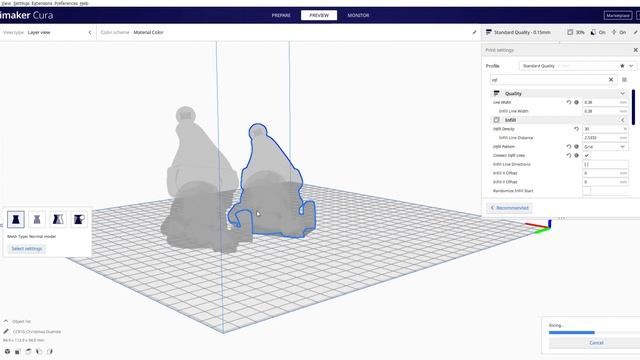Open the Help menu
The width and height of the screenshot is (640, 360).
point(84,3)
